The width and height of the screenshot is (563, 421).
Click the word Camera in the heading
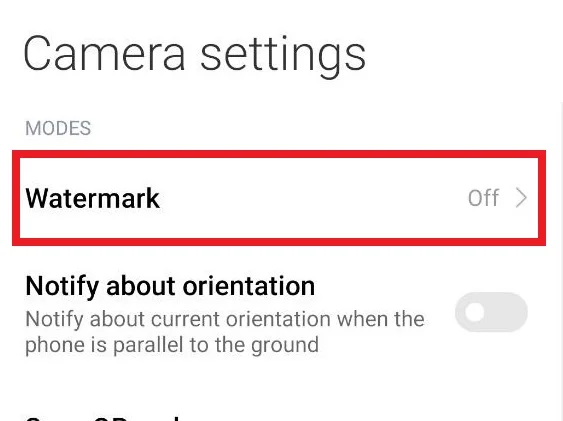point(104,54)
